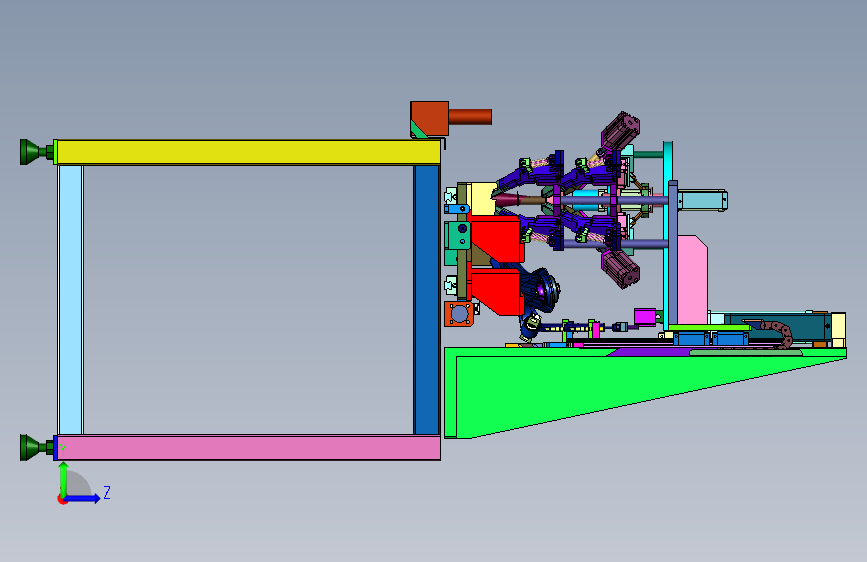
Task: Select the pink bottom frame beam
Action: click(249, 447)
